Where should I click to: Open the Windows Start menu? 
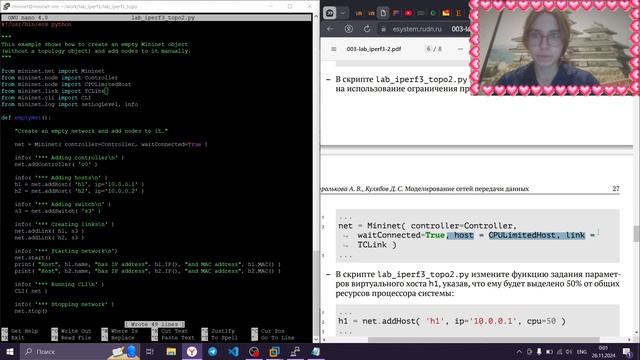pos(9,351)
